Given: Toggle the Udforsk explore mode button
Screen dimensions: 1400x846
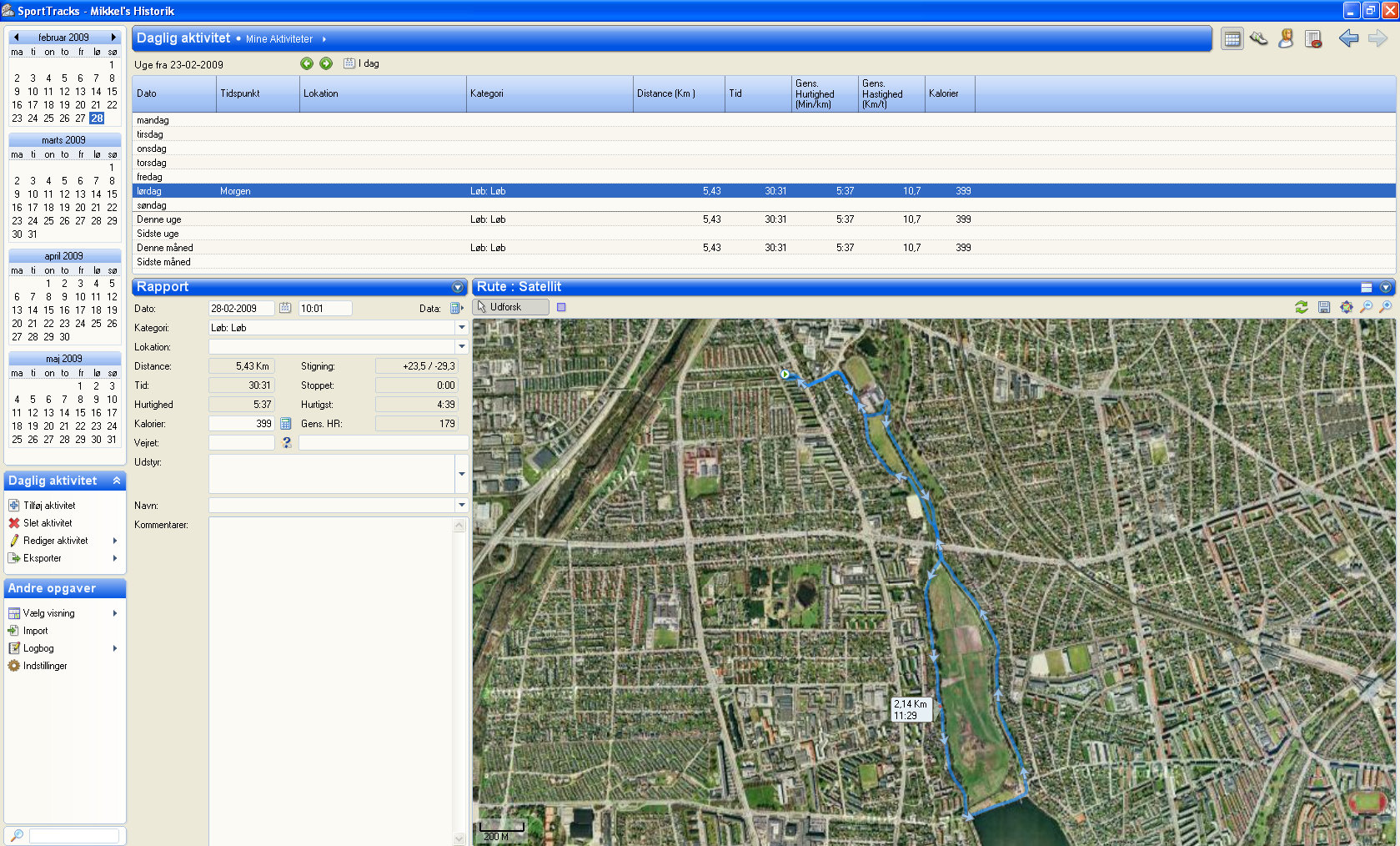Looking at the screenshot, I should [x=510, y=307].
